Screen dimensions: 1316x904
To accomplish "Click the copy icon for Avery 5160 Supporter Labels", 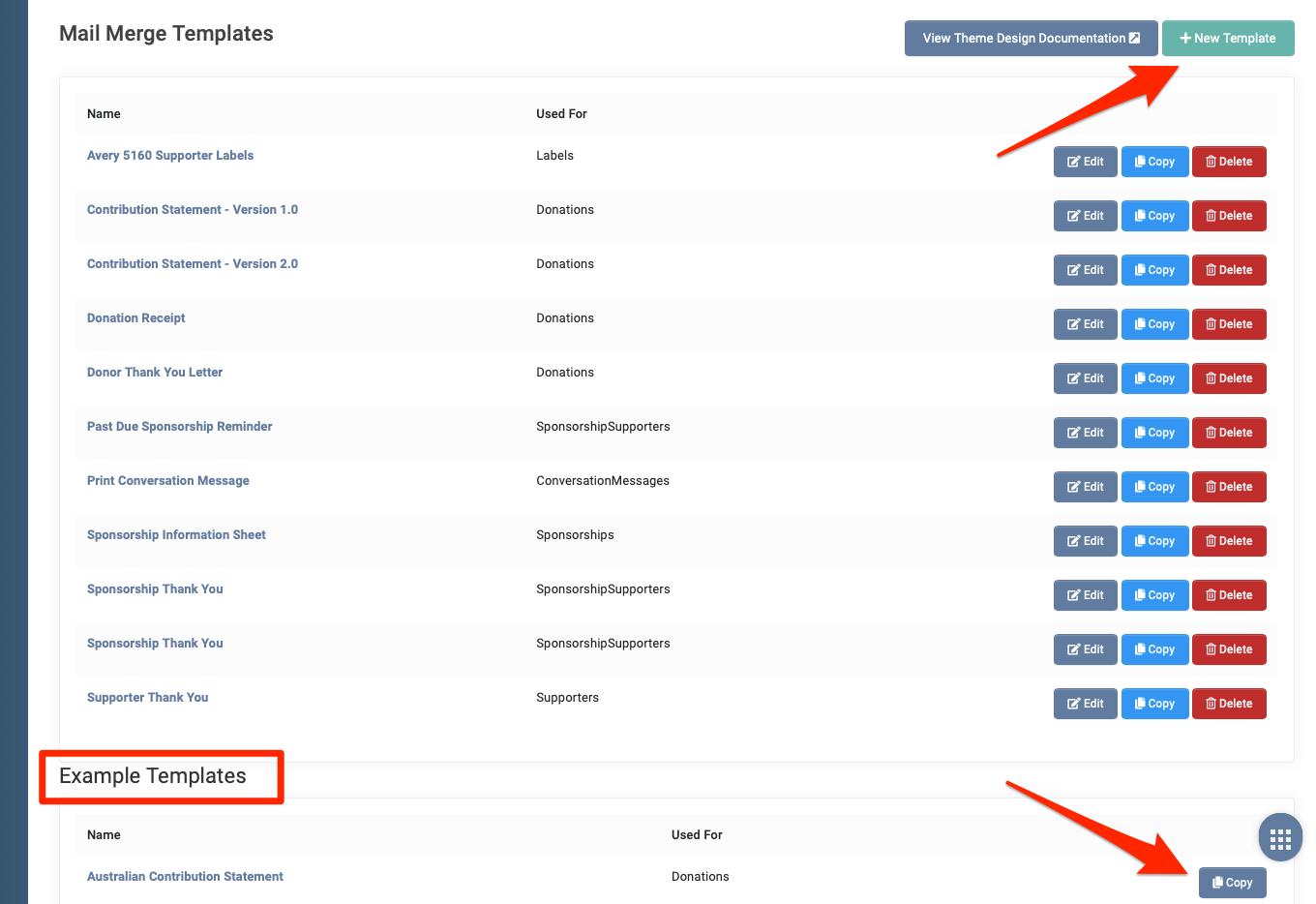I will 1142,162.
